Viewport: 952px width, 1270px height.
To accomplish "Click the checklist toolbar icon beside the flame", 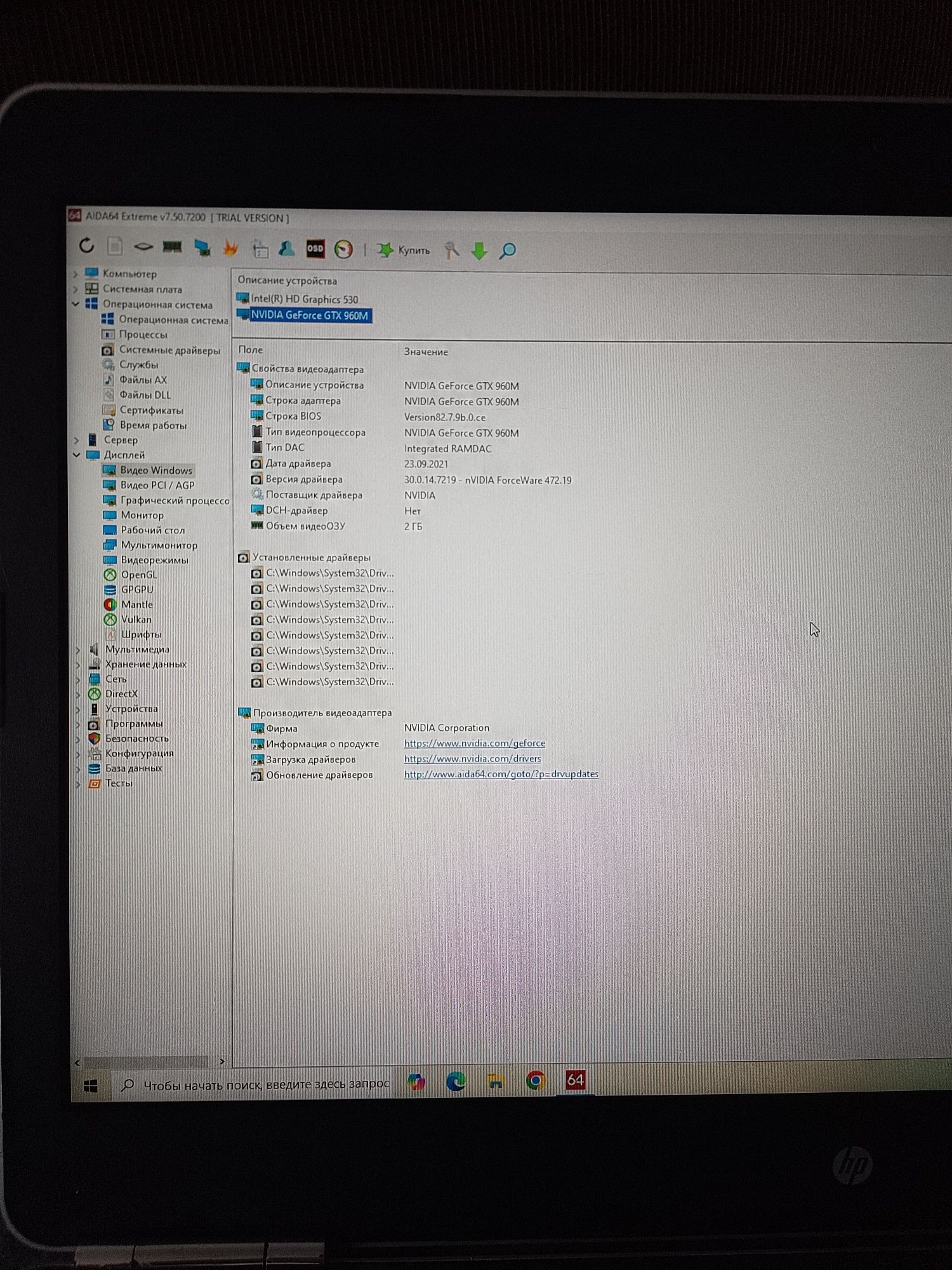I will pos(260,249).
